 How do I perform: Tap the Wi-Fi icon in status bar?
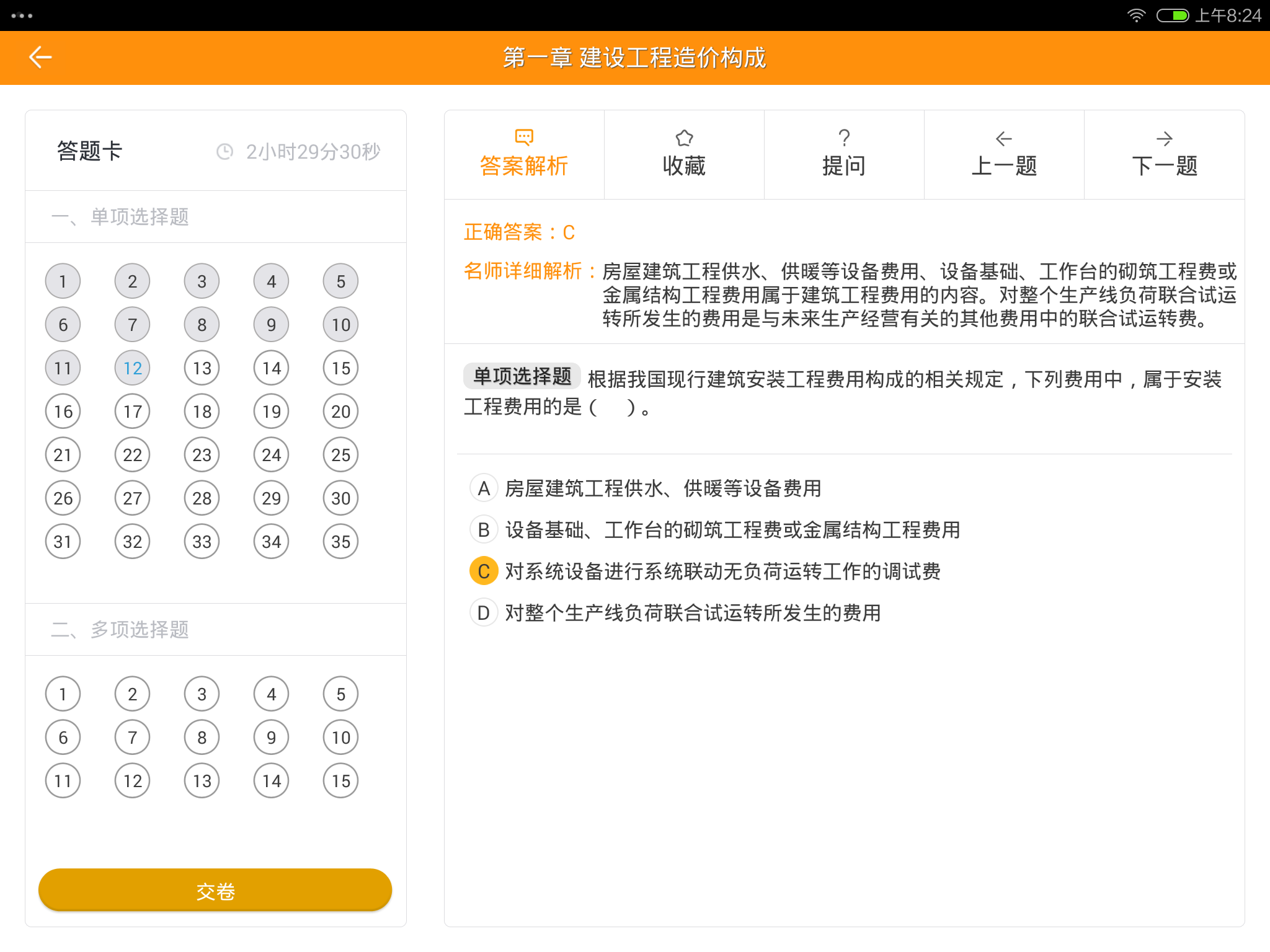[x=1136, y=15]
